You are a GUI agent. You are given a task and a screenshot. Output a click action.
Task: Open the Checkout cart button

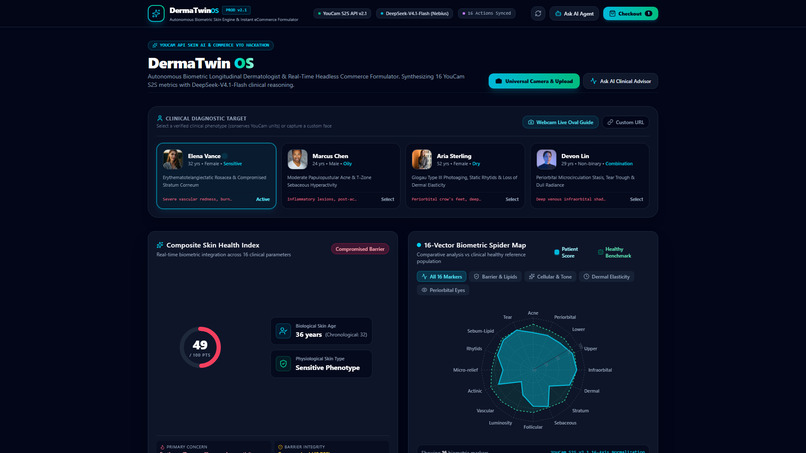[x=630, y=13]
